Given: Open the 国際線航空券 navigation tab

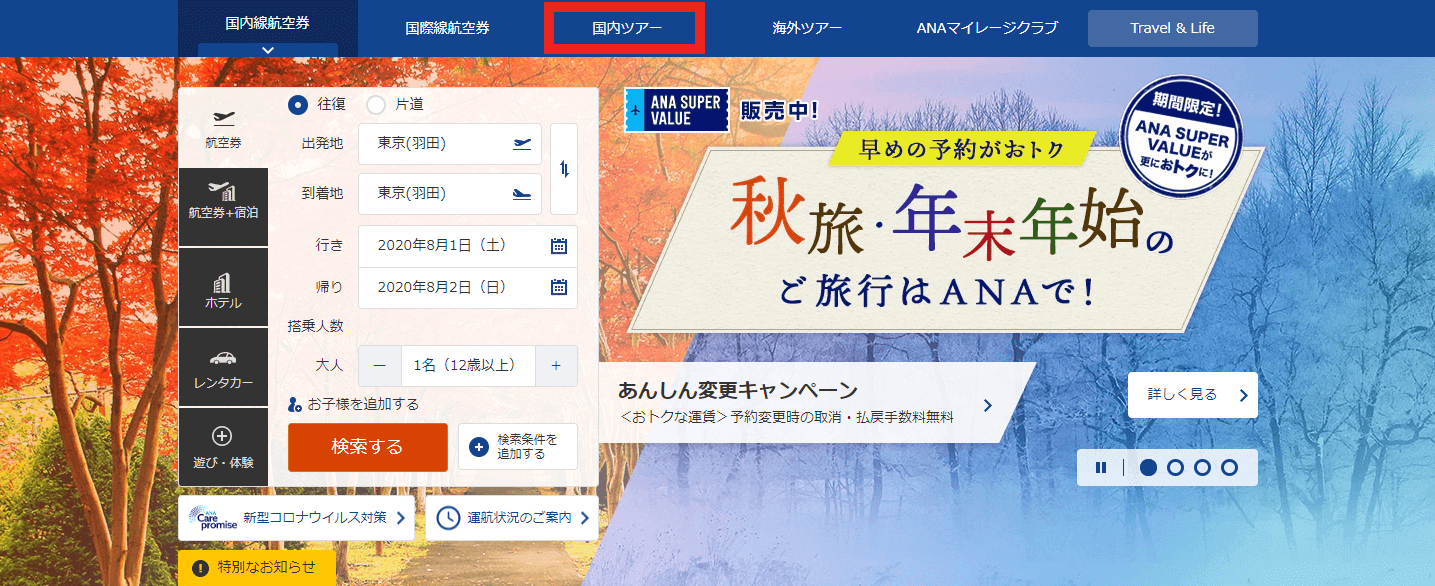Looking at the screenshot, I should pos(448,28).
